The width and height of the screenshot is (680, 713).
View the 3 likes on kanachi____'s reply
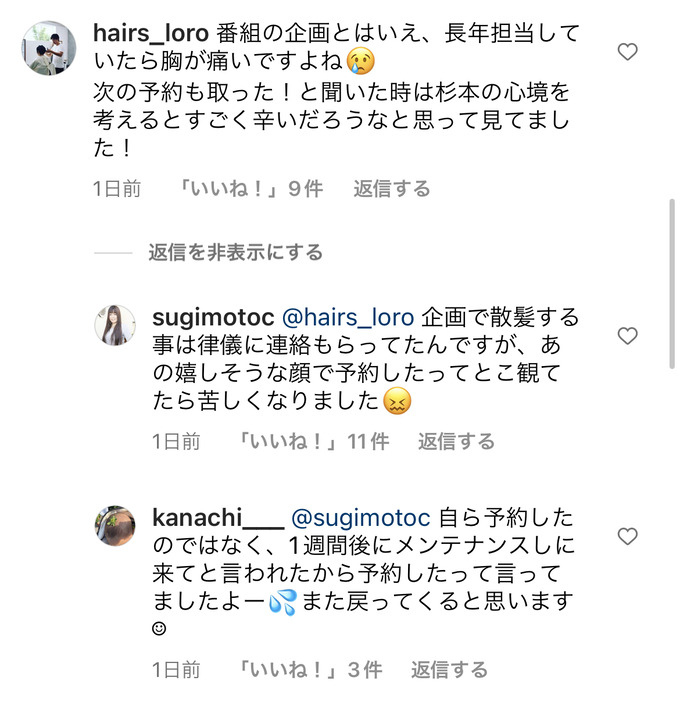coord(310,670)
